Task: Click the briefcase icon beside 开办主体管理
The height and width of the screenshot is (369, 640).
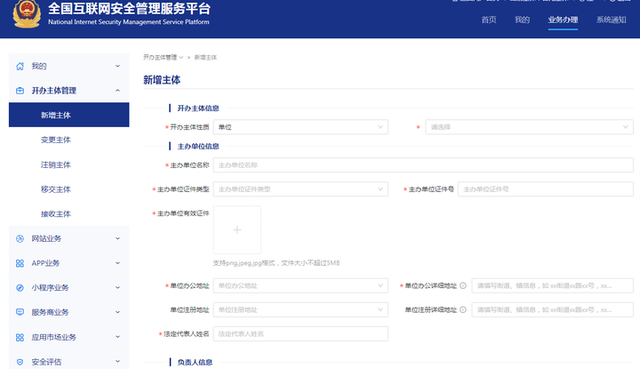Action: pos(20,91)
